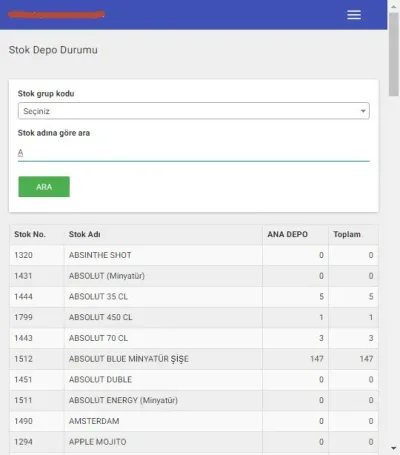Select the ABSOLUT BLUE MİNYATÜR ŞİŞE row
Image resolution: width=400 pixels, height=455 pixels.
(x=194, y=359)
